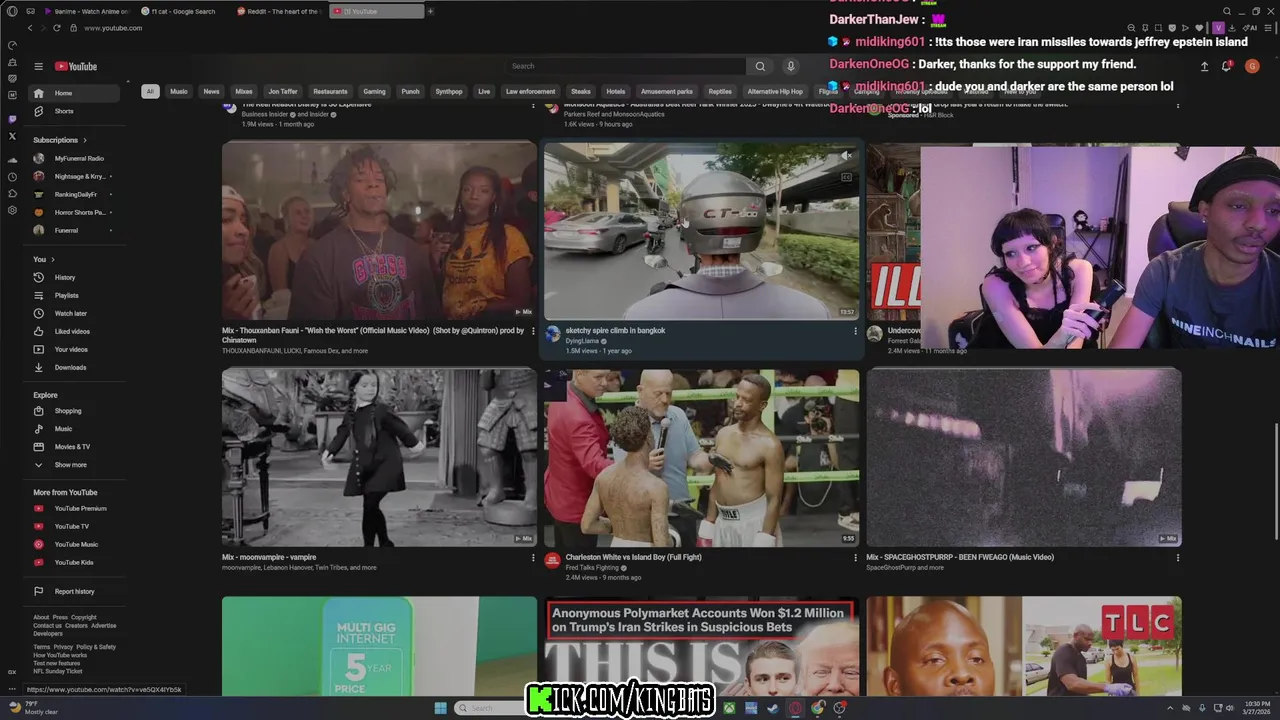Open Horror Shorts subscription channel
Image resolution: width=1280 pixels, height=720 pixels.
click(73, 212)
